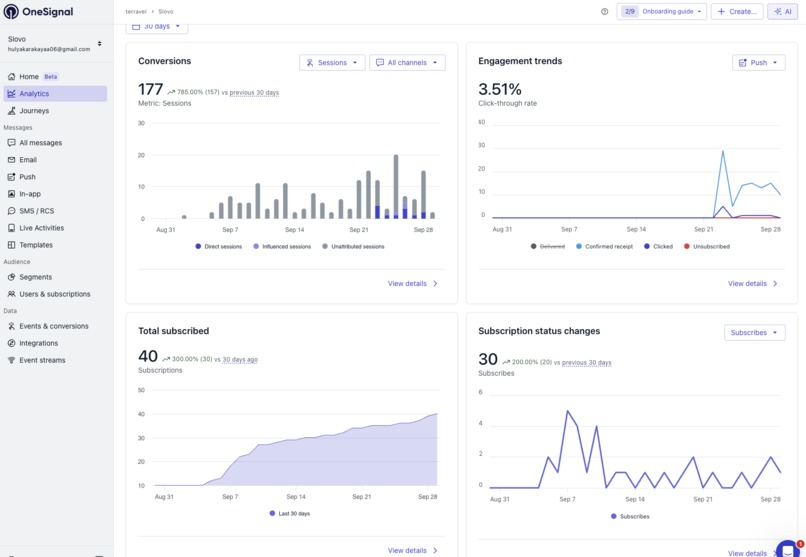
Task: Click arrow next to Engagement trends View details
Action: click(x=775, y=284)
